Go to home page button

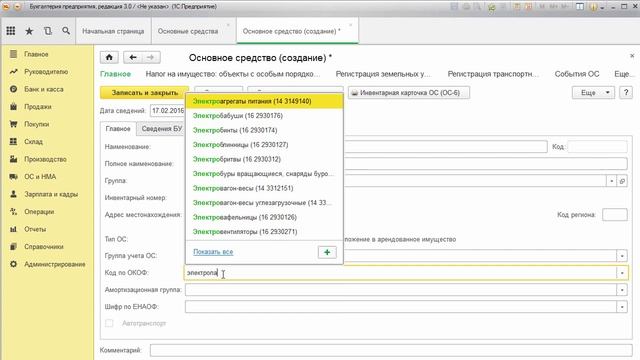tap(109, 58)
